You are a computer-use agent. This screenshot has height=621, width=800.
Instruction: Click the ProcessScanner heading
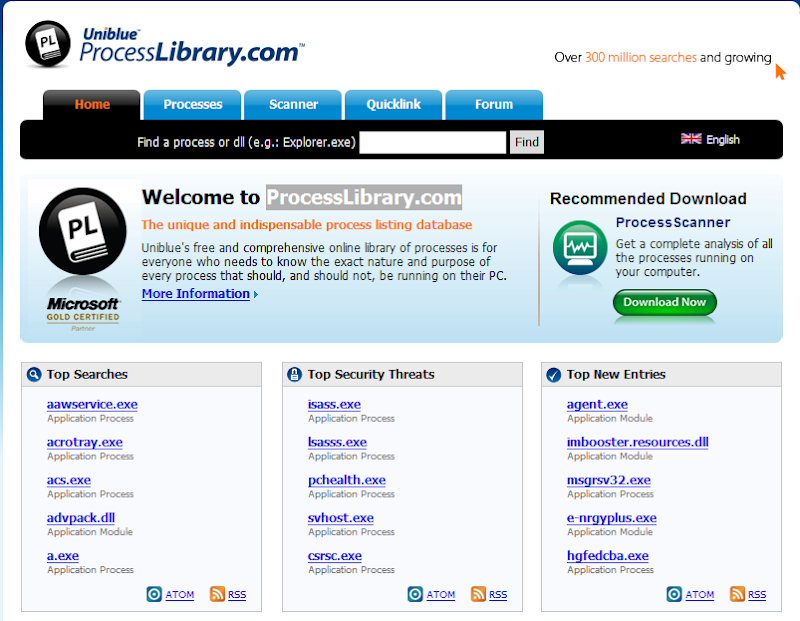[673, 222]
